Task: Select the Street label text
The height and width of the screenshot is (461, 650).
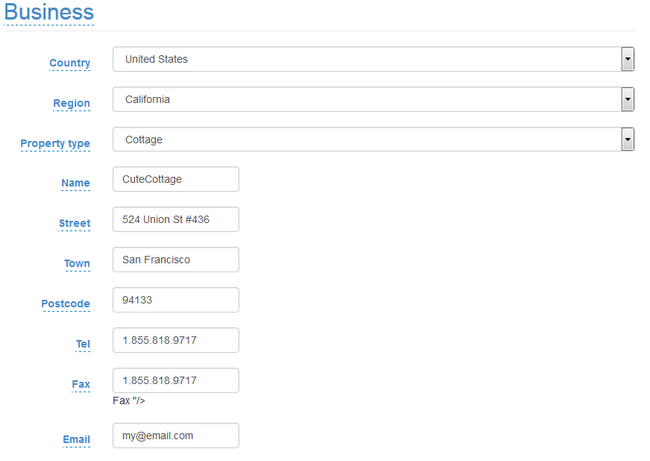Action: [74, 224]
